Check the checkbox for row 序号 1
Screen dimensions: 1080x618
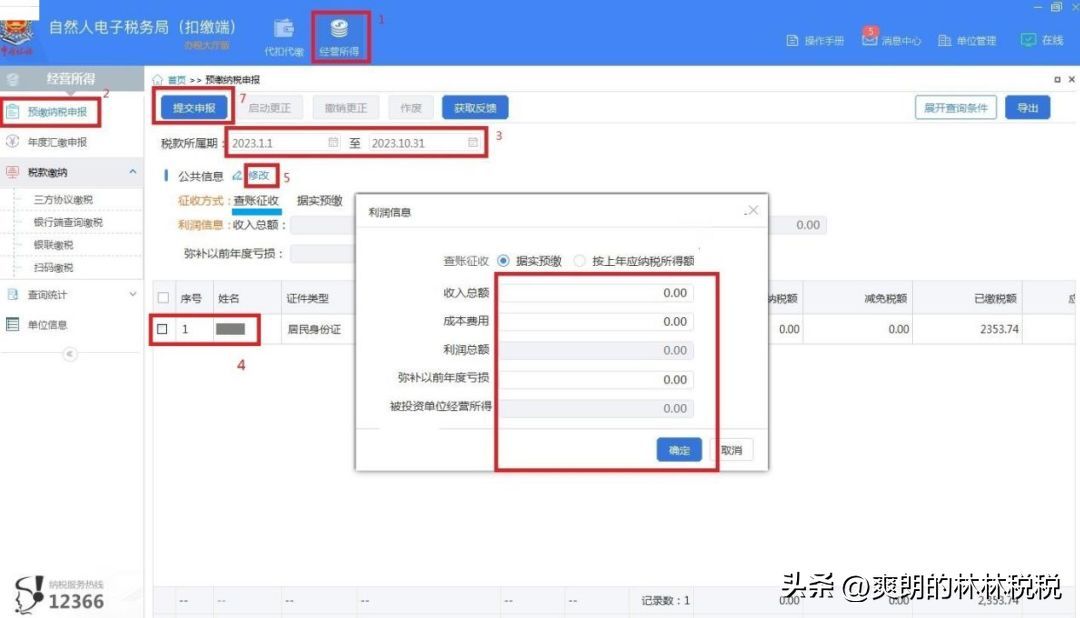[162, 328]
